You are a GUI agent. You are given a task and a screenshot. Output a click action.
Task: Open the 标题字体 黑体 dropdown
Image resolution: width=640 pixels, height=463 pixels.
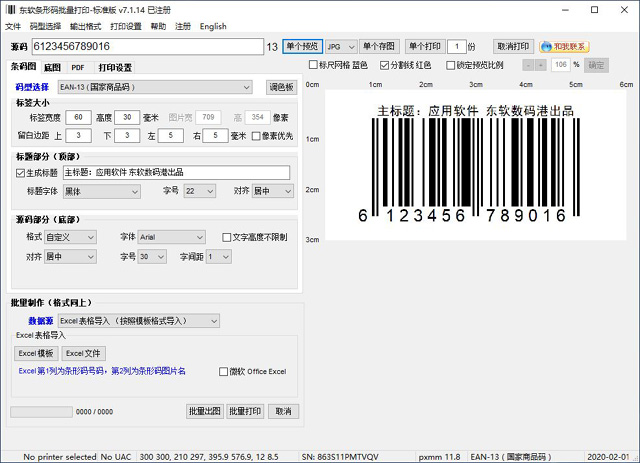click(102, 191)
